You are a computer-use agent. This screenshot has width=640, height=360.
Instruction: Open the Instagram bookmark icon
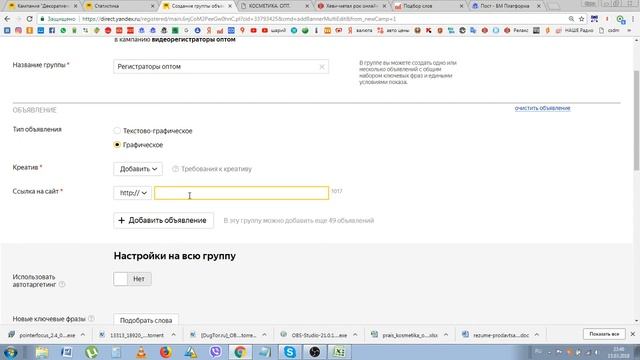tap(18, 30)
